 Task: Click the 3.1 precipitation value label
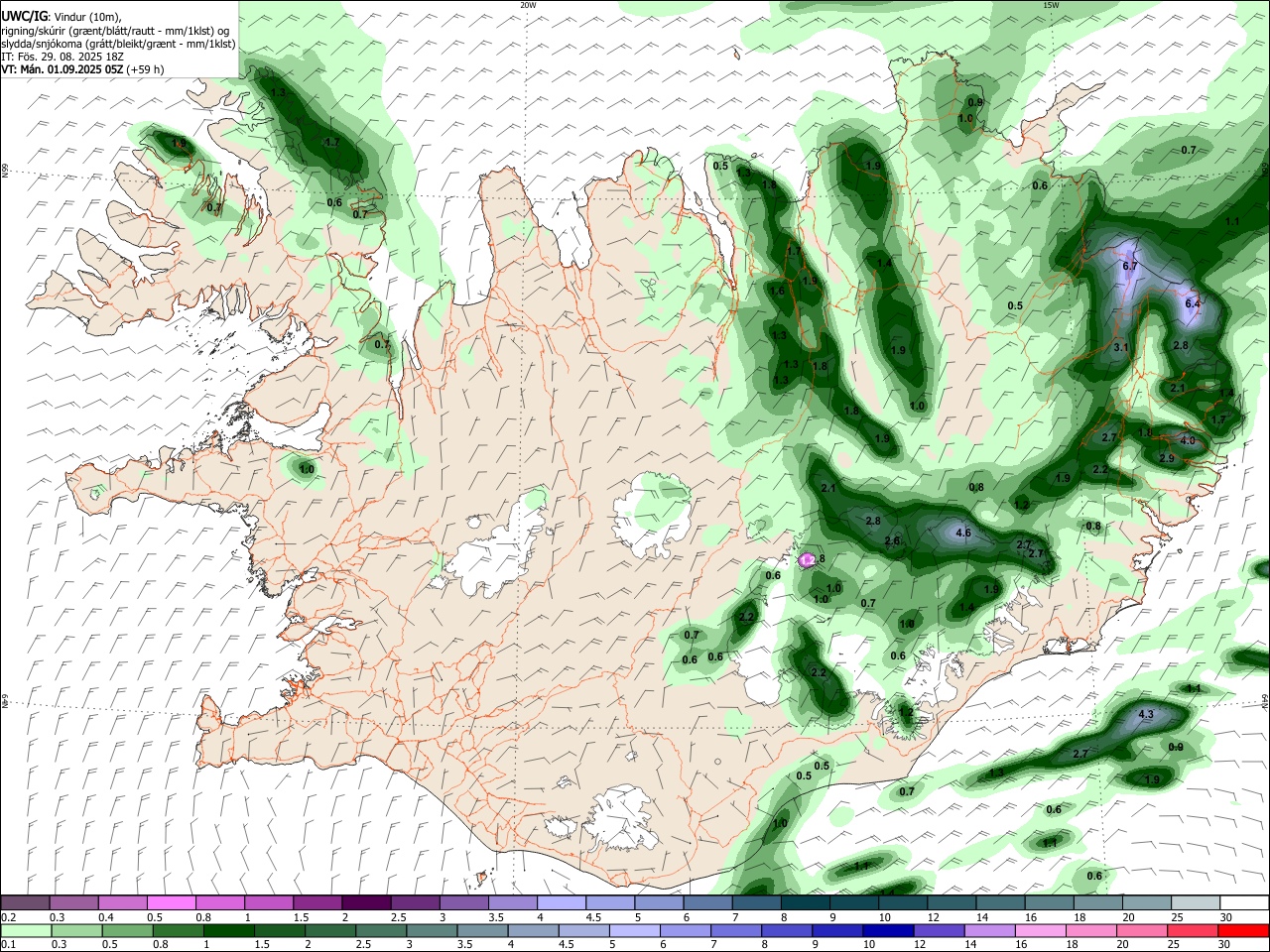(1122, 348)
